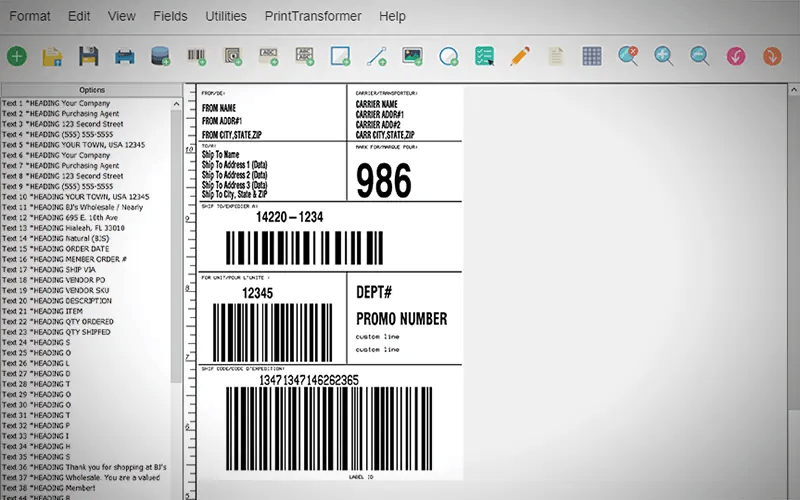The width and height of the screenshot is (800, 500).
Task: Click the document page icon
Action: [556, 56]
